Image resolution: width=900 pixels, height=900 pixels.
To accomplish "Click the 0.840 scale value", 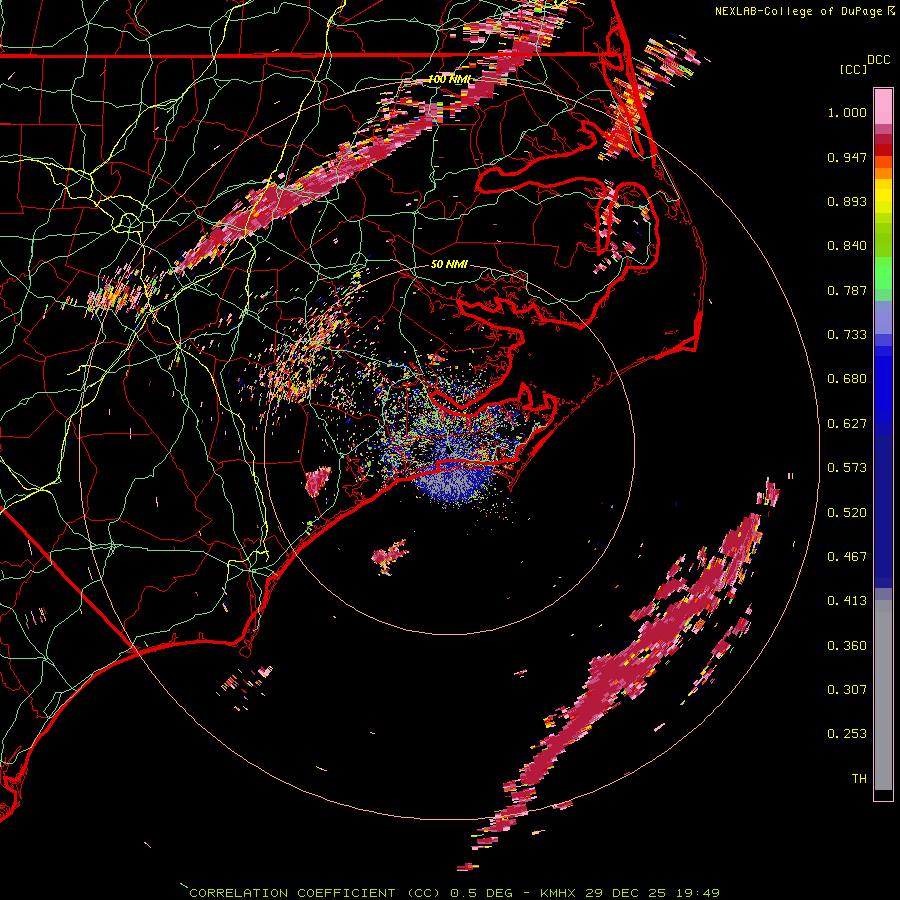I will (x=847, y=246).
